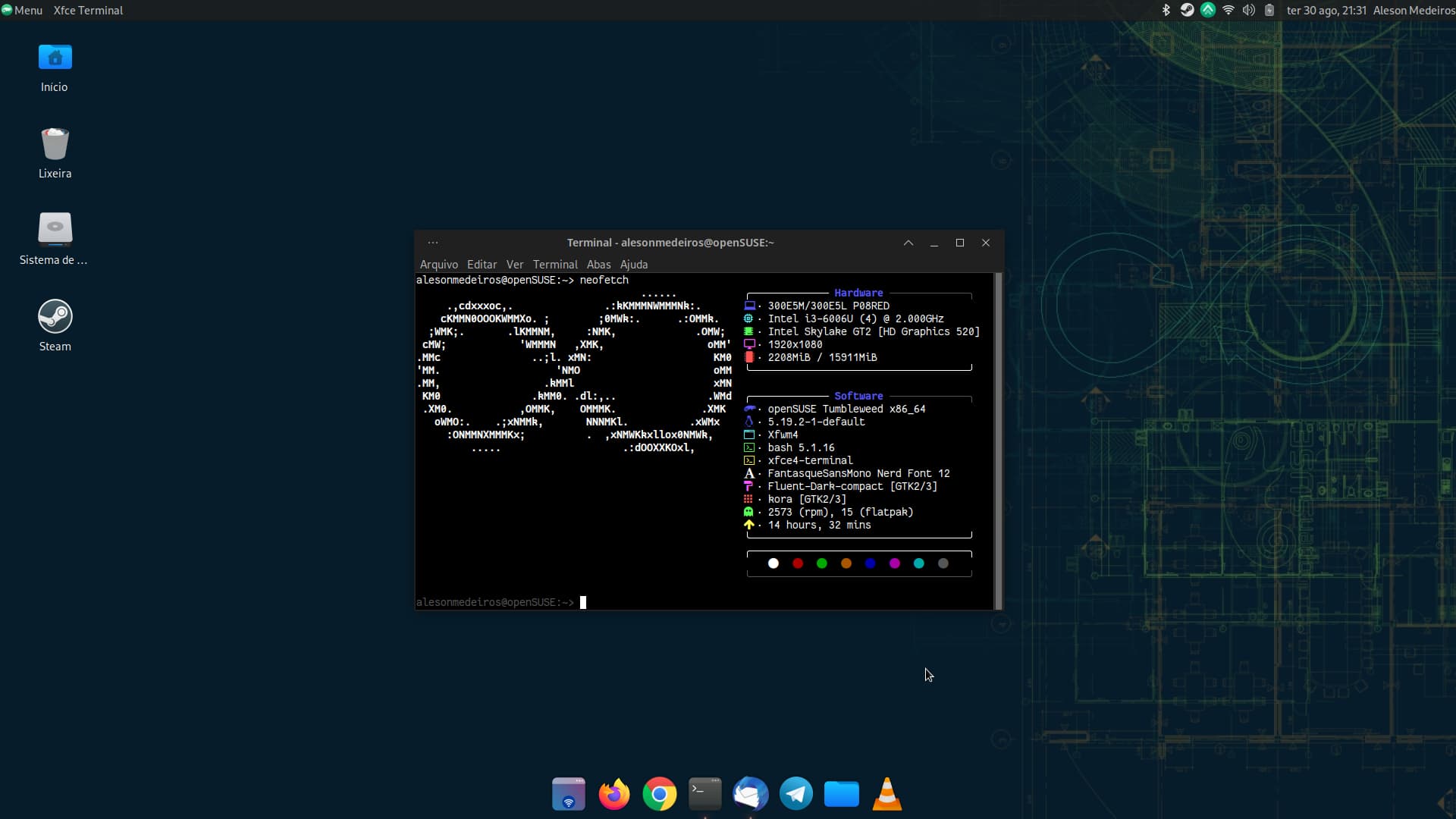Click the 'Intel Skylake GT2 [HD Graphics 520]' line
This screenshot has height=819, width=1456.
coord(874,331)
